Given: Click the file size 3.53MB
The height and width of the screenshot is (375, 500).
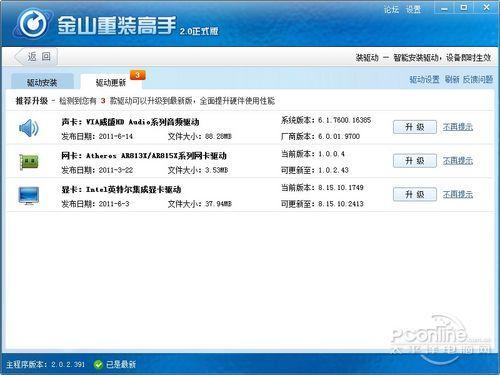Looking at the screenshot, I should pos(217,170).
